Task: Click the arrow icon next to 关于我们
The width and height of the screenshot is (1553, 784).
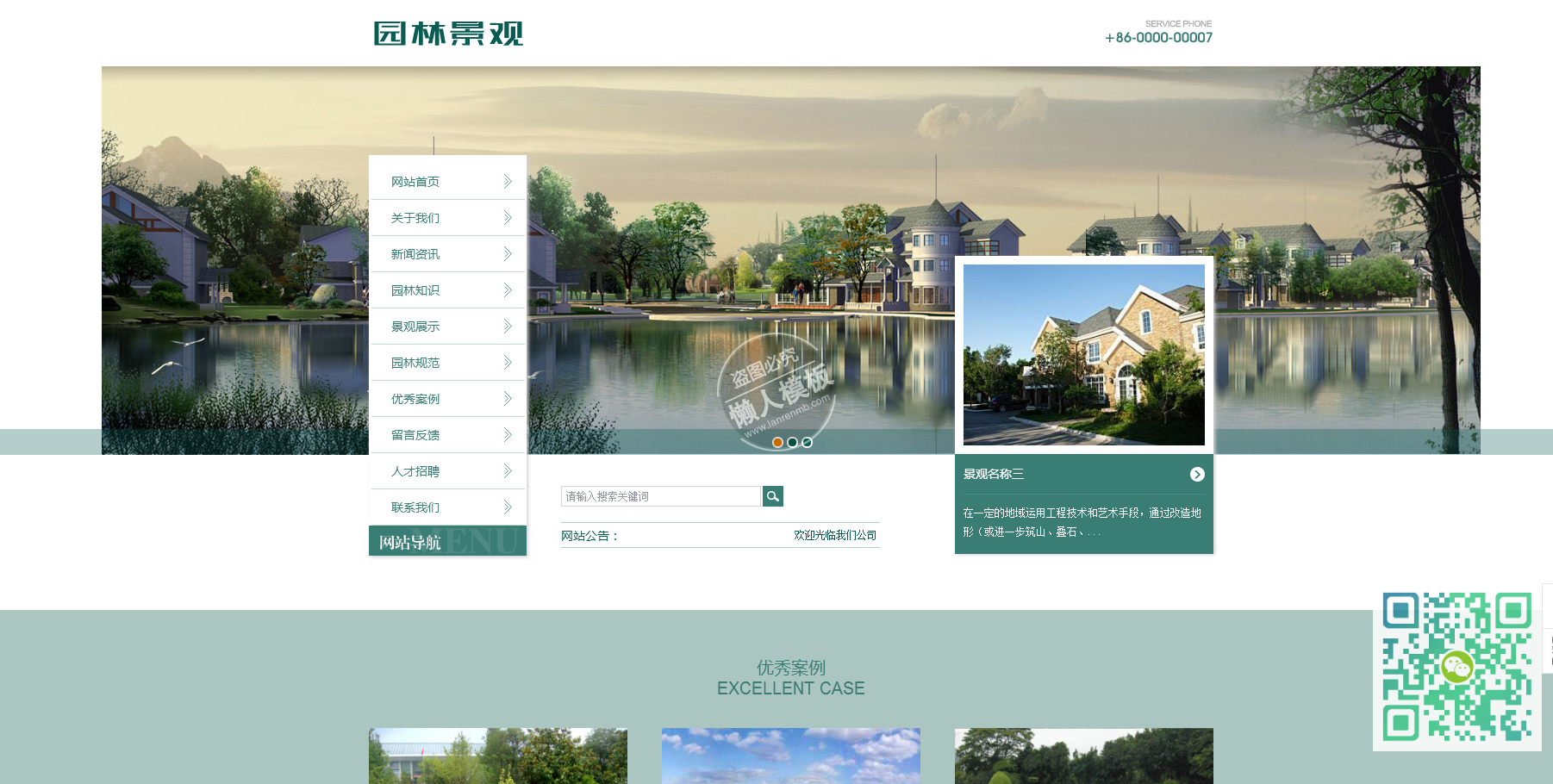Action: (x=508, y=218)
